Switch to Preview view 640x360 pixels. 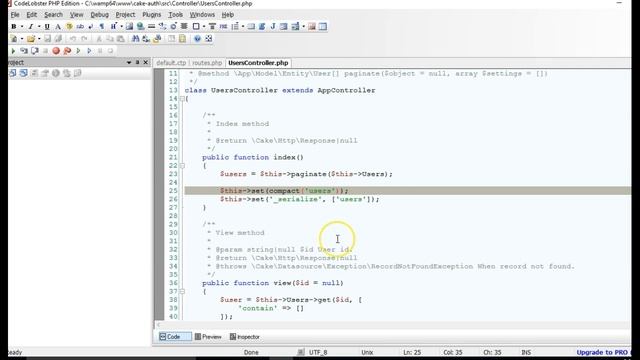point(208,337)
